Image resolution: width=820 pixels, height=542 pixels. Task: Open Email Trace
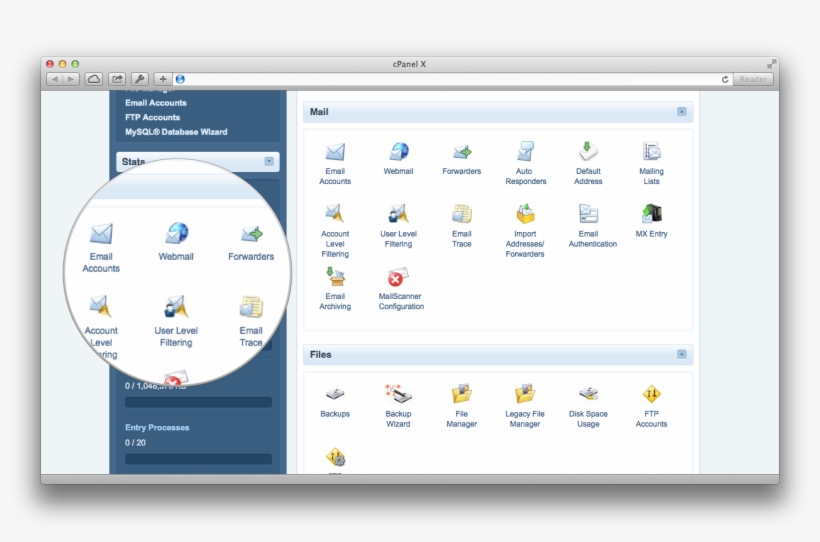[461, 225]
